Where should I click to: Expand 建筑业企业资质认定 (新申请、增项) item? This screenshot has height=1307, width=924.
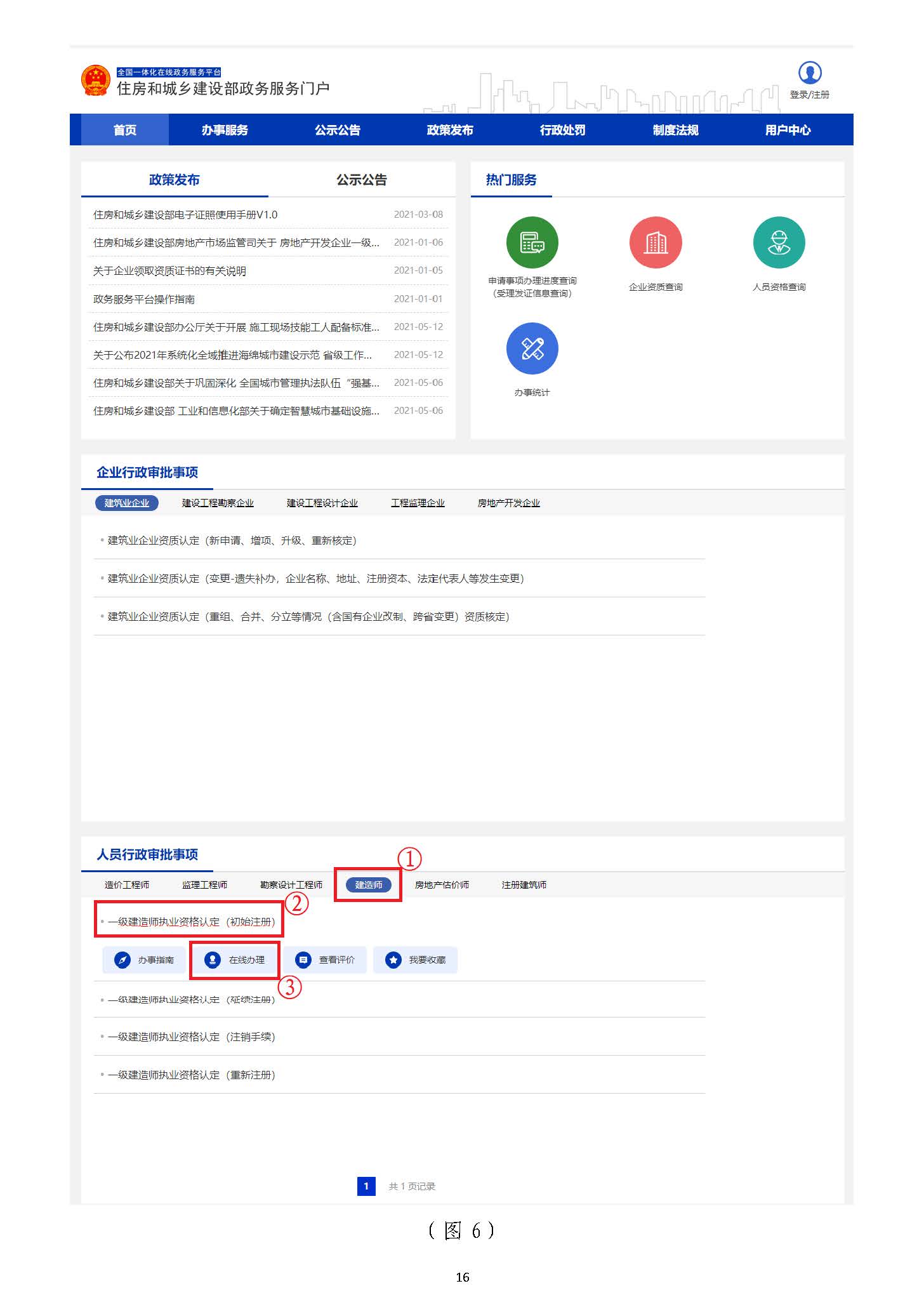pos(232,541)
